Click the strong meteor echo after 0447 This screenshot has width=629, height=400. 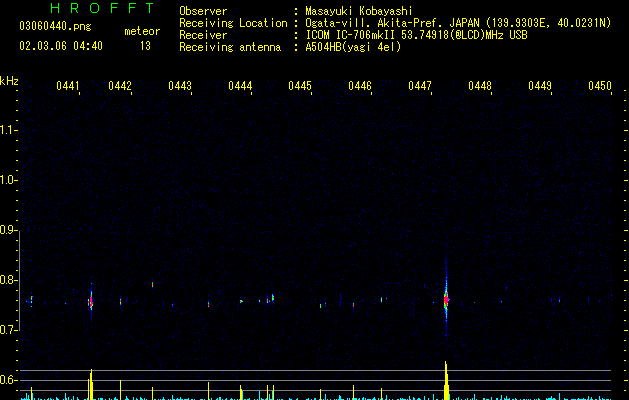pyautogui.click(x=446, y=299)
